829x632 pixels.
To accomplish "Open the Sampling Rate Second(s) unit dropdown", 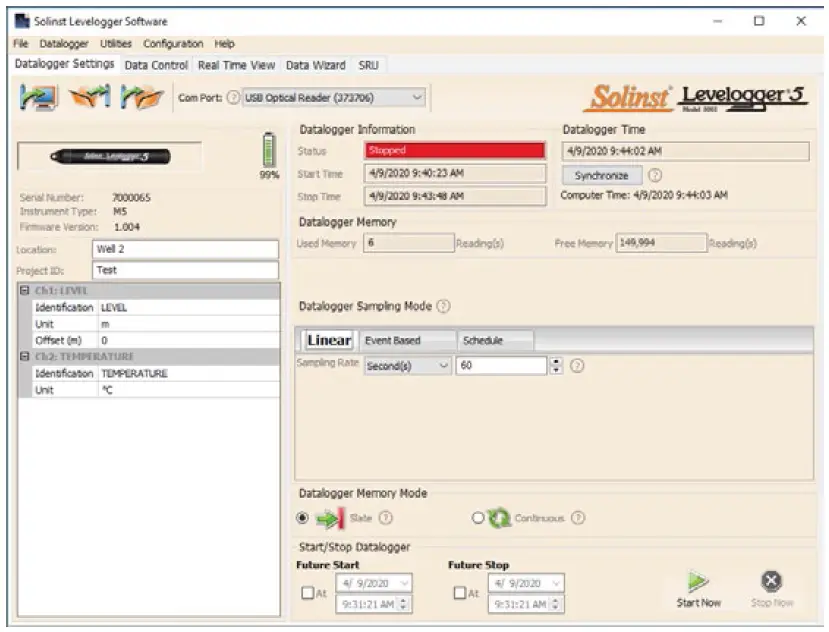I will (x=407, y=365).
